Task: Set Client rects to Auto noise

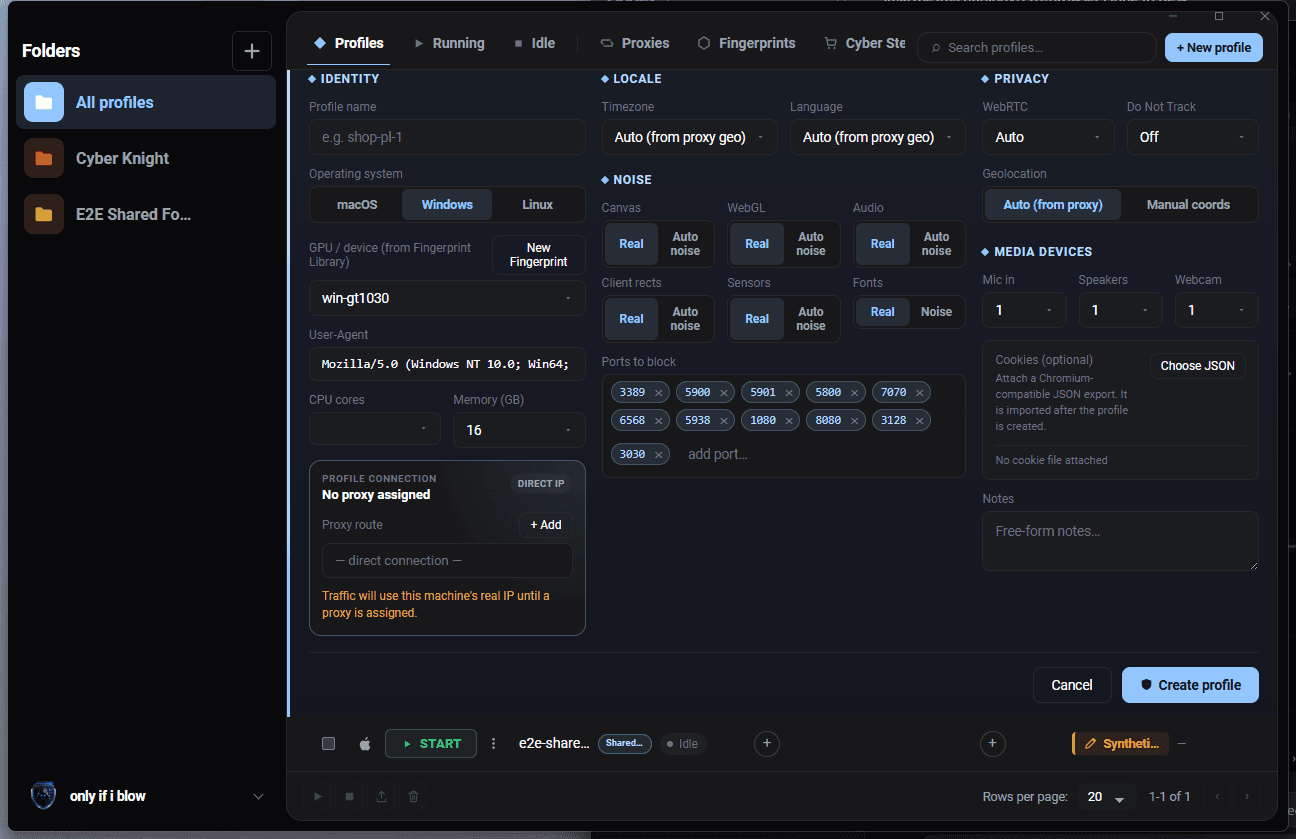Action: point(685,319)
